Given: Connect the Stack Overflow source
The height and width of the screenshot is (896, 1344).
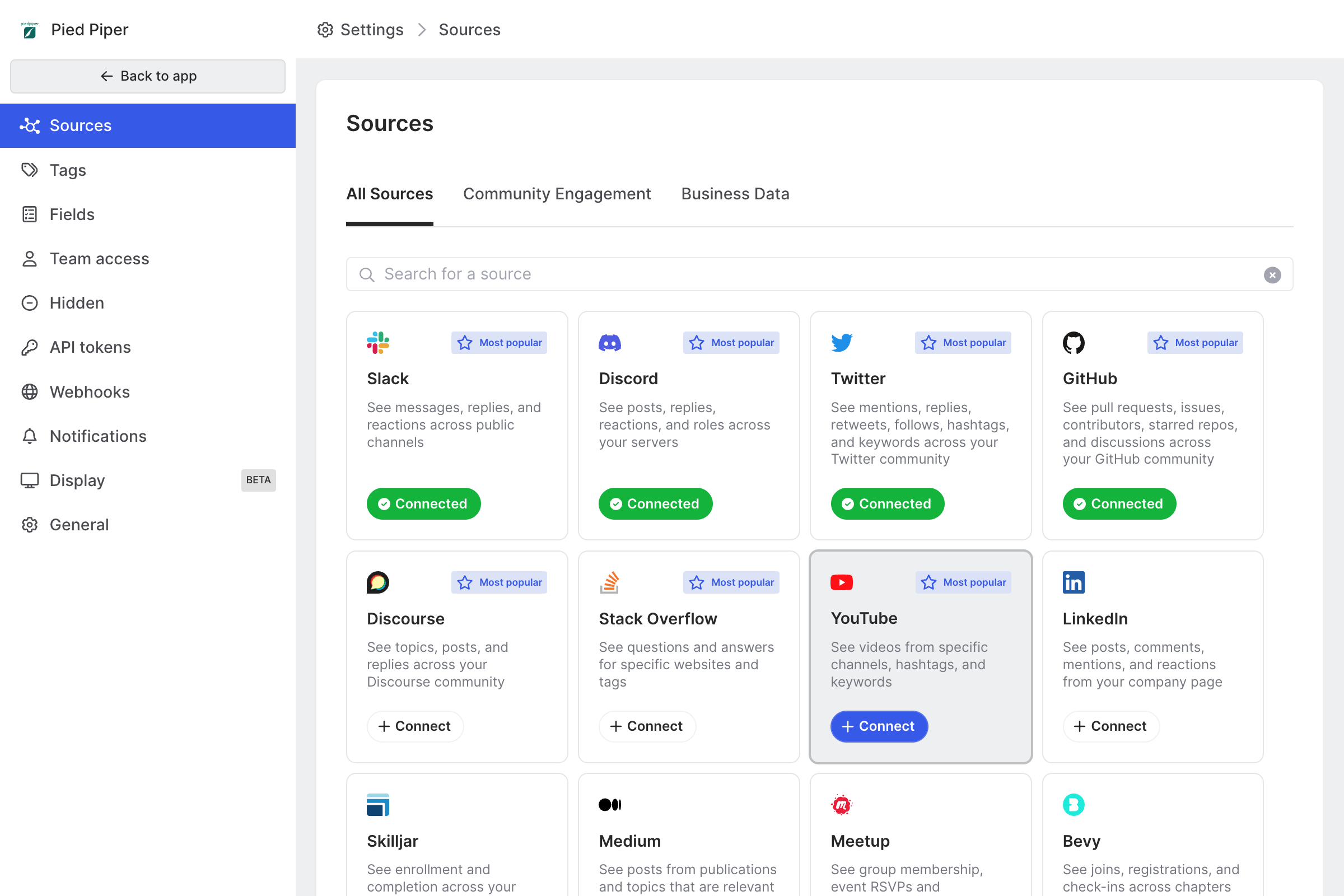Looking at the screenshot, I should pos(647,726).
